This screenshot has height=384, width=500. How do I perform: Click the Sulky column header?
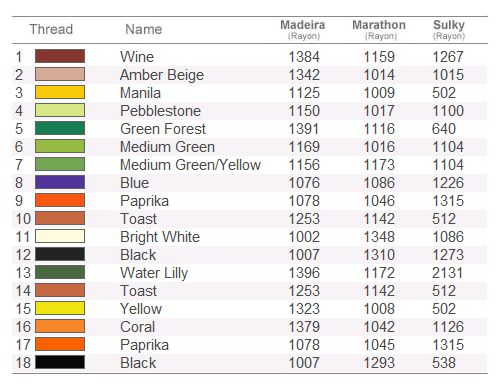click(x=449, y=29)
